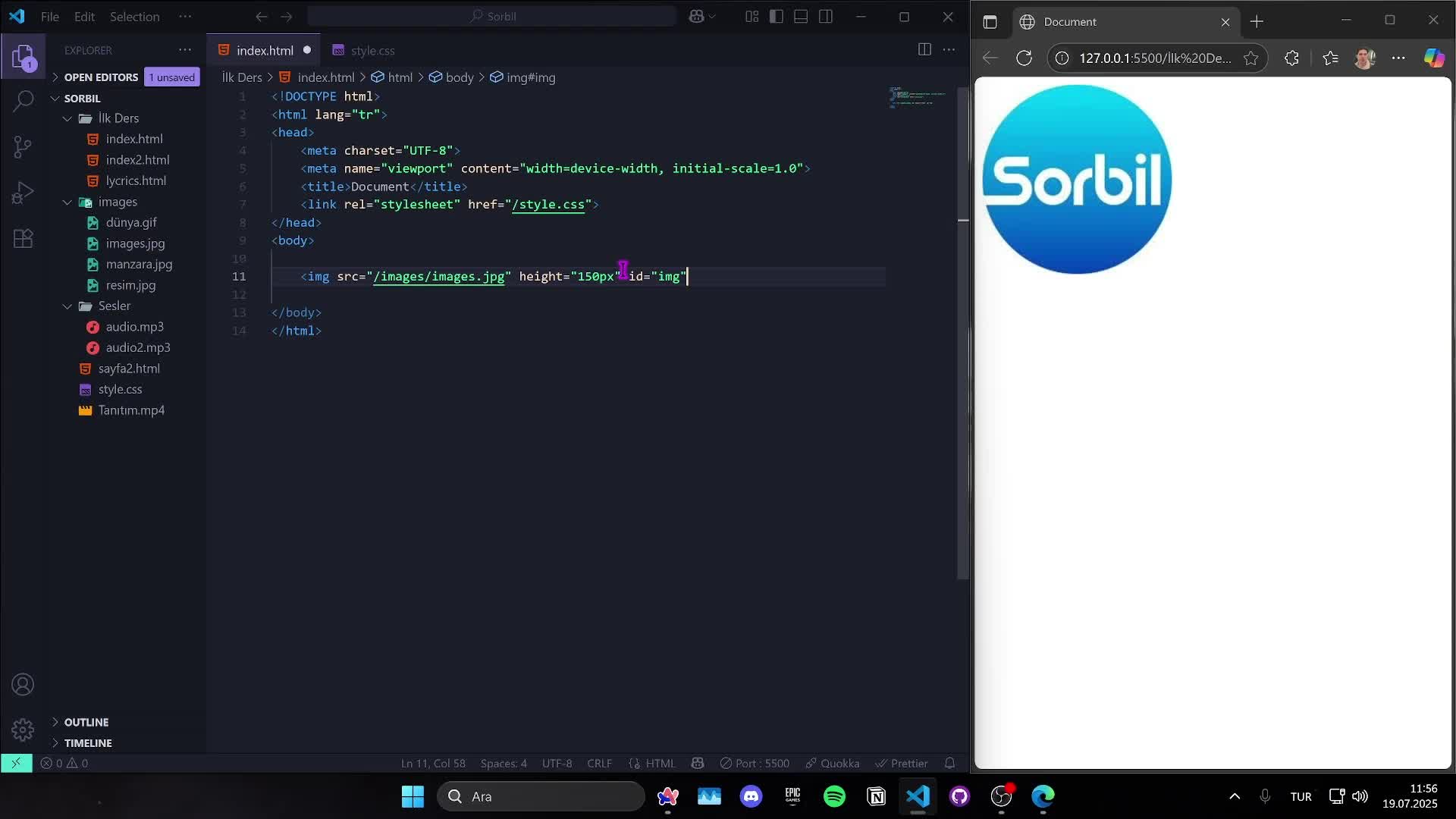
Task: Select the index.html editor tab
Action: pyautogui.click(x=264, y=50)
